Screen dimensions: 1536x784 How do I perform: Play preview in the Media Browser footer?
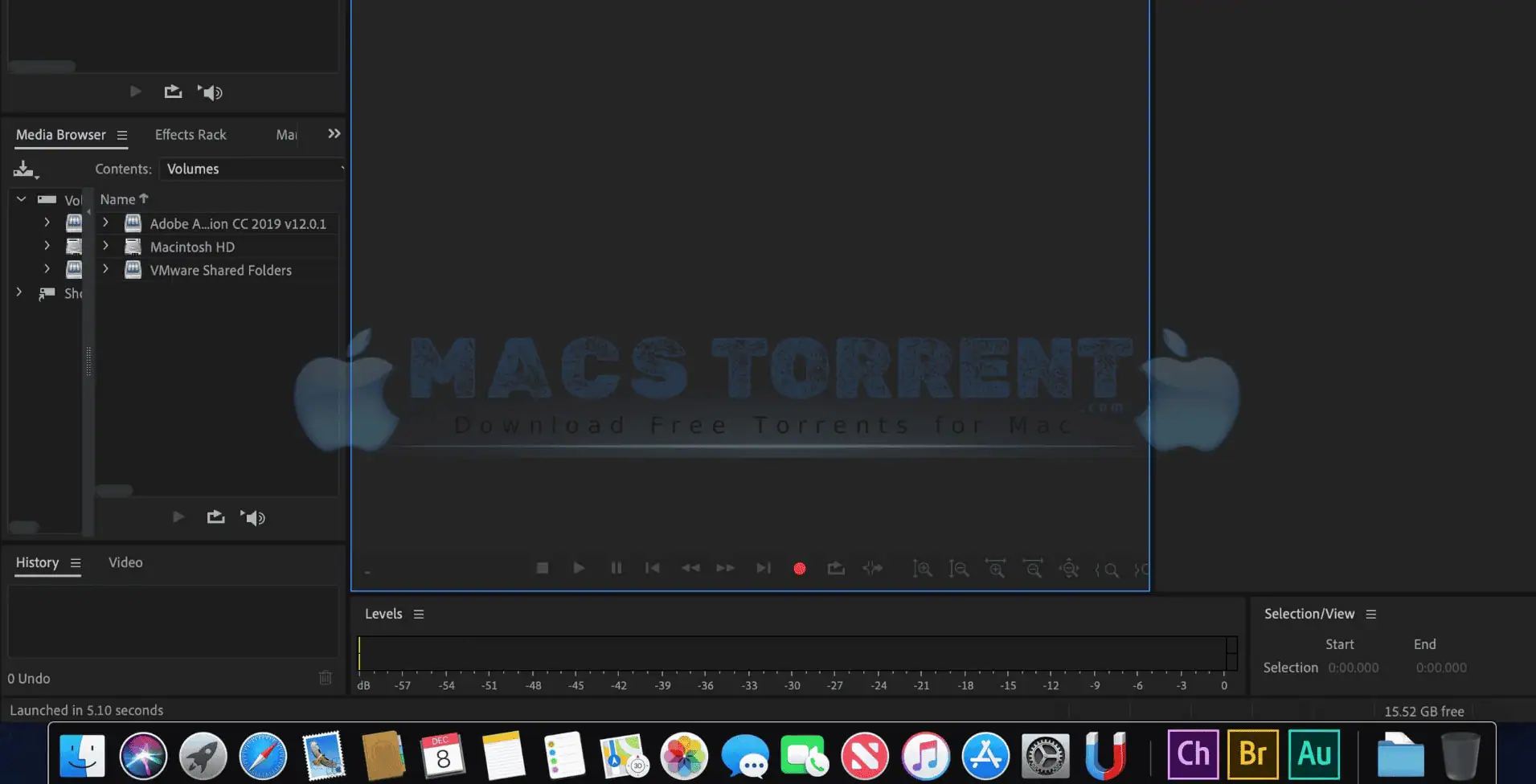coord(178,517)
